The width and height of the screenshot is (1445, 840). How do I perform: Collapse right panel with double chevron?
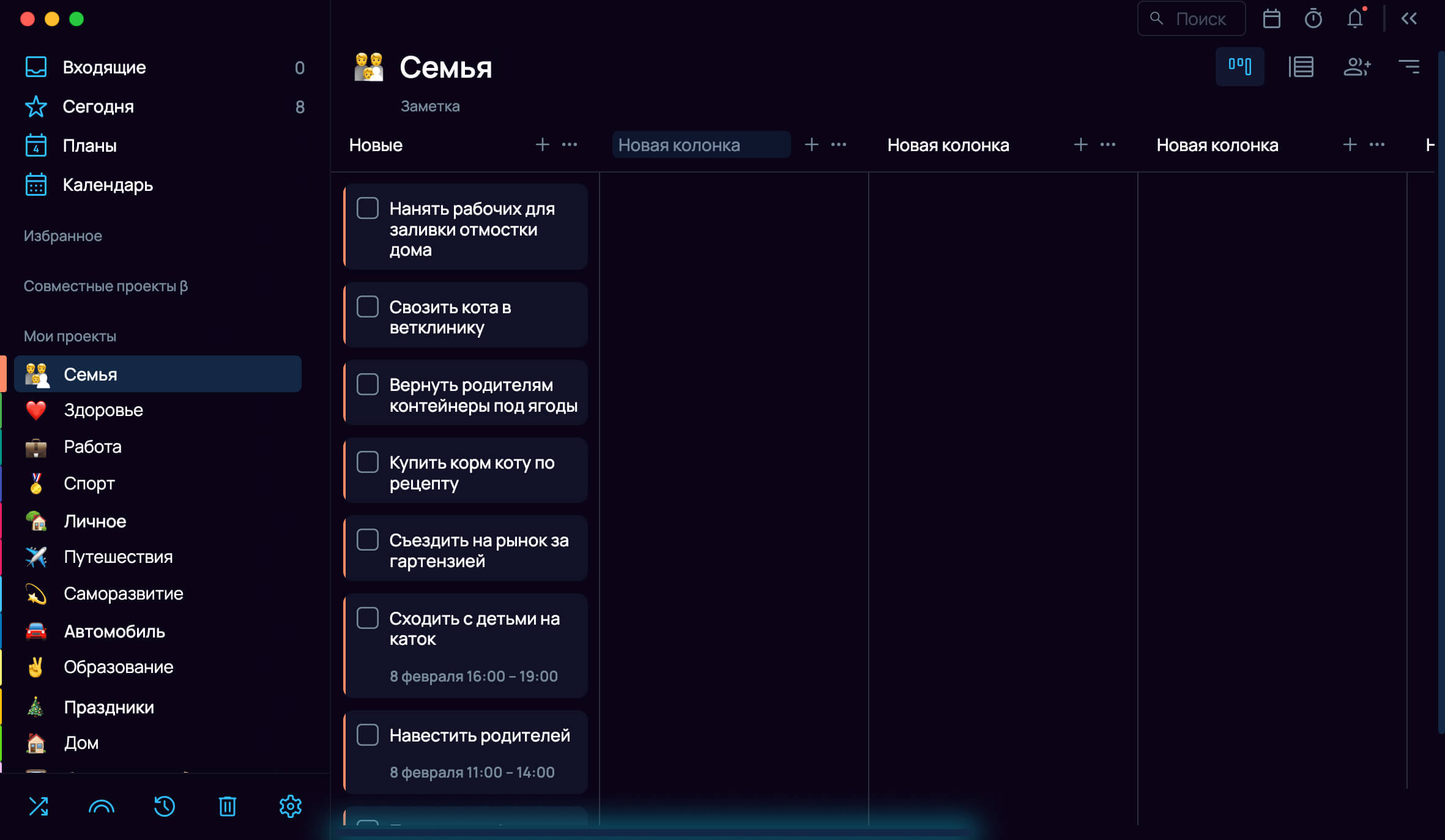coord(1409,19)
